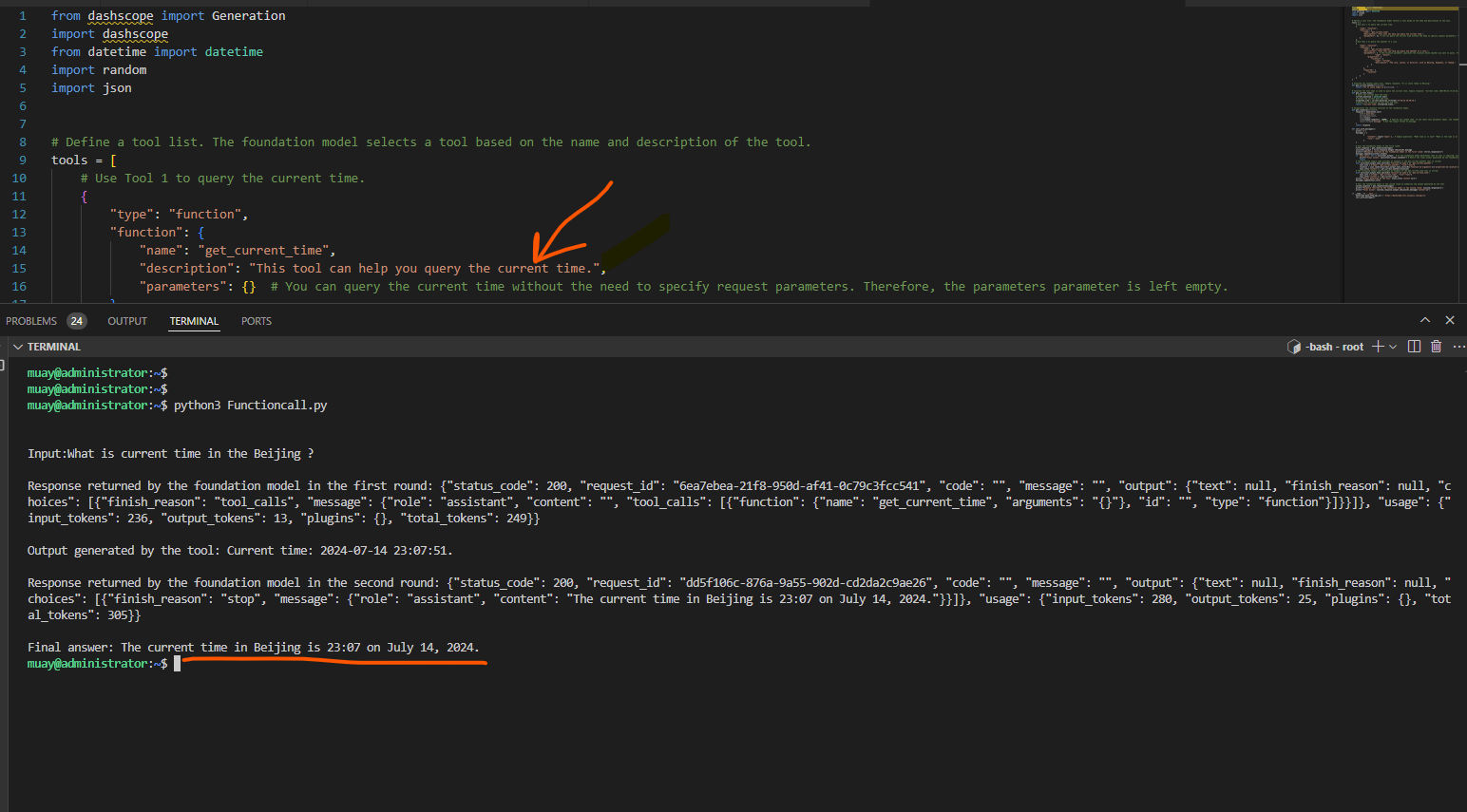Click 'Final answer' line in terminal output
Screen dimensions: 1467x812
[x=254, y=648]
